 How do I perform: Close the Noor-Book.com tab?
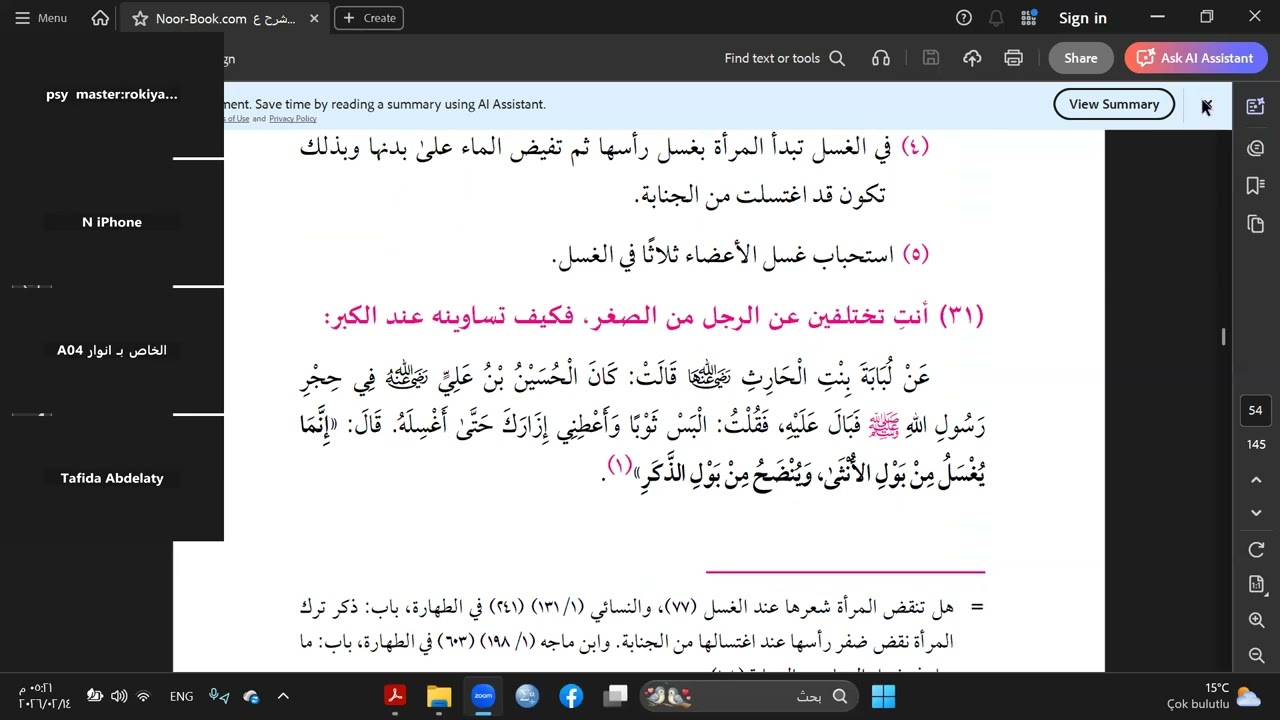[x=314, y=18]
